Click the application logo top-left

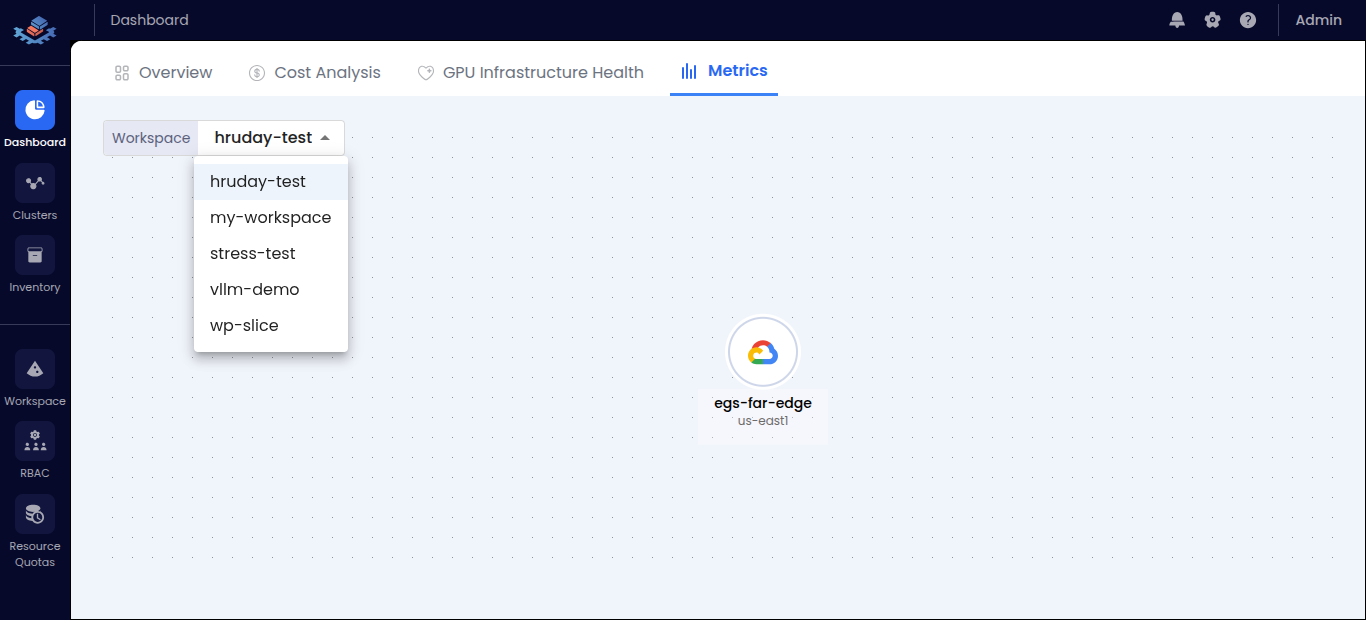coord(34,31)
